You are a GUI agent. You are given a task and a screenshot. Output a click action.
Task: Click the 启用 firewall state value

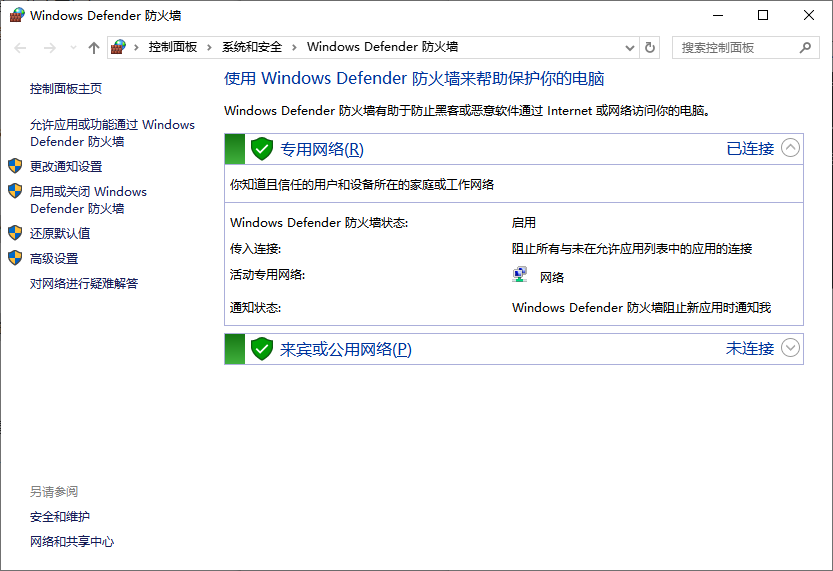(x=524, y=223)
